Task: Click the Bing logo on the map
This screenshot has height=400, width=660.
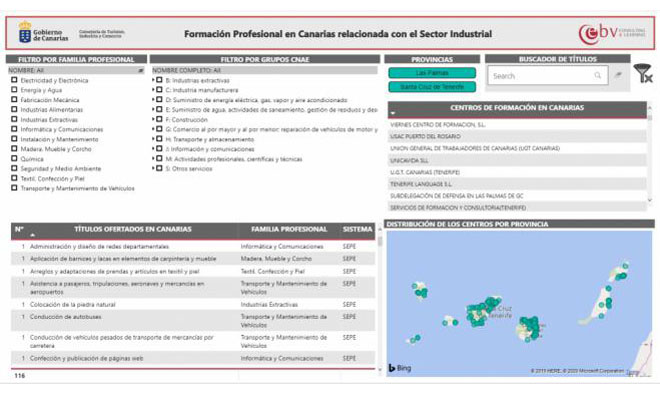Action: click(399, 368)
